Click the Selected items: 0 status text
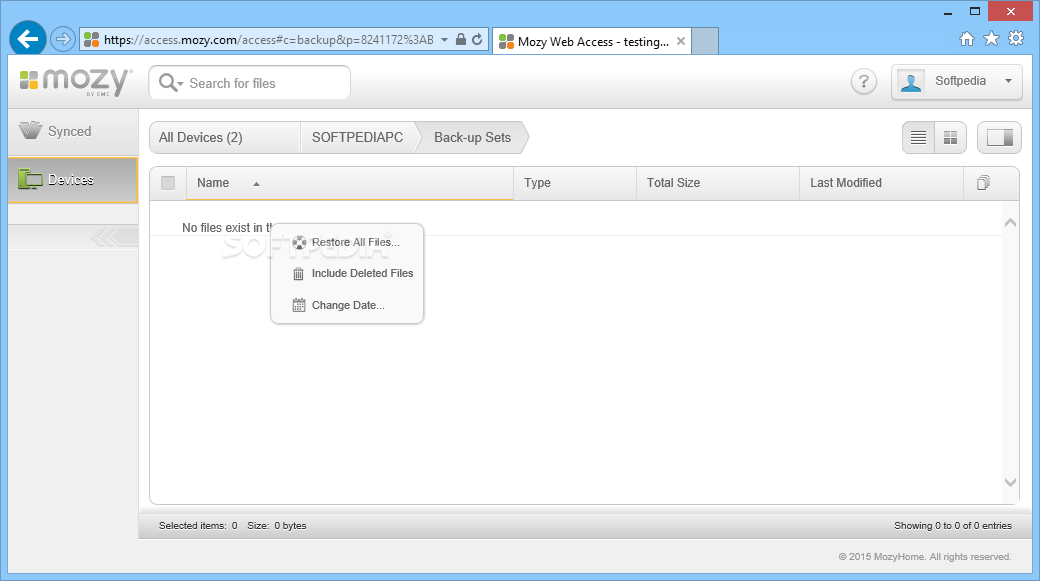Viewport: 1040px width, 581px height. 198,525
